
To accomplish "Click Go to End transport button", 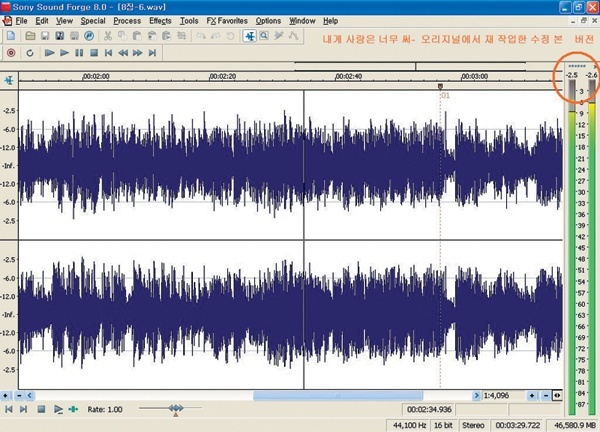I will 151,52.
